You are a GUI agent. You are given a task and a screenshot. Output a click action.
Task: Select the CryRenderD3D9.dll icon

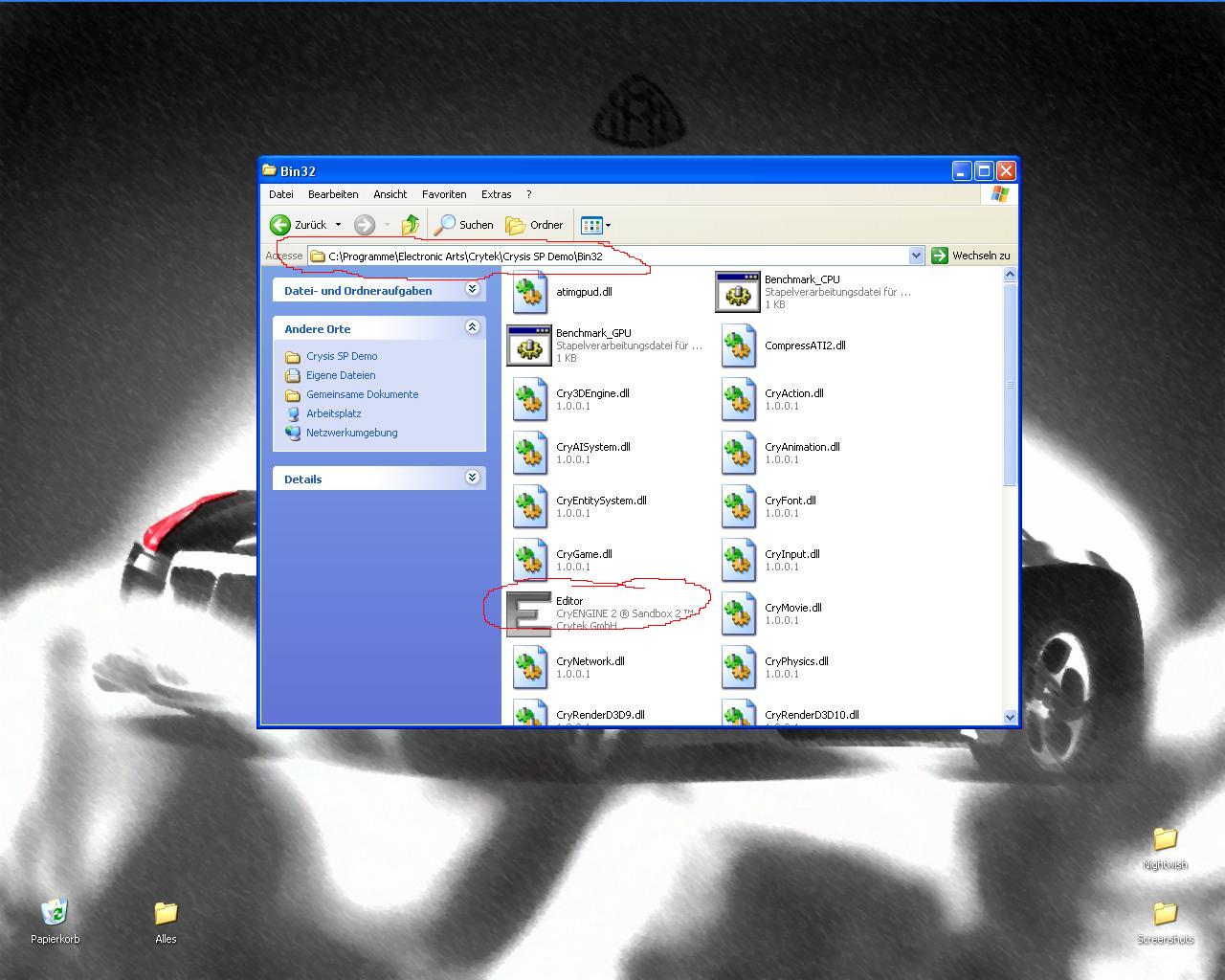point(529,714)
